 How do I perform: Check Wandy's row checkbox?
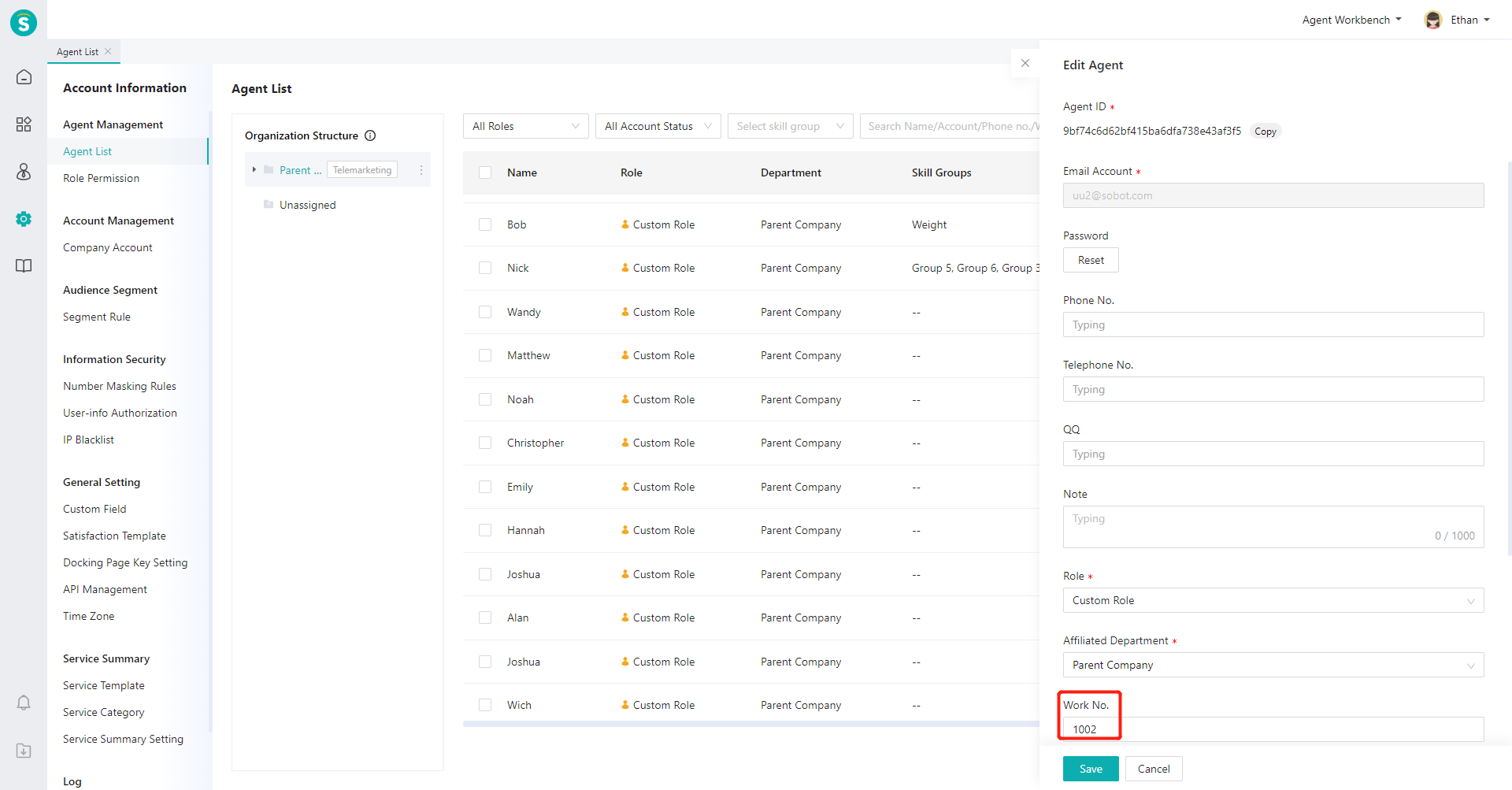[x=485, y=312]
